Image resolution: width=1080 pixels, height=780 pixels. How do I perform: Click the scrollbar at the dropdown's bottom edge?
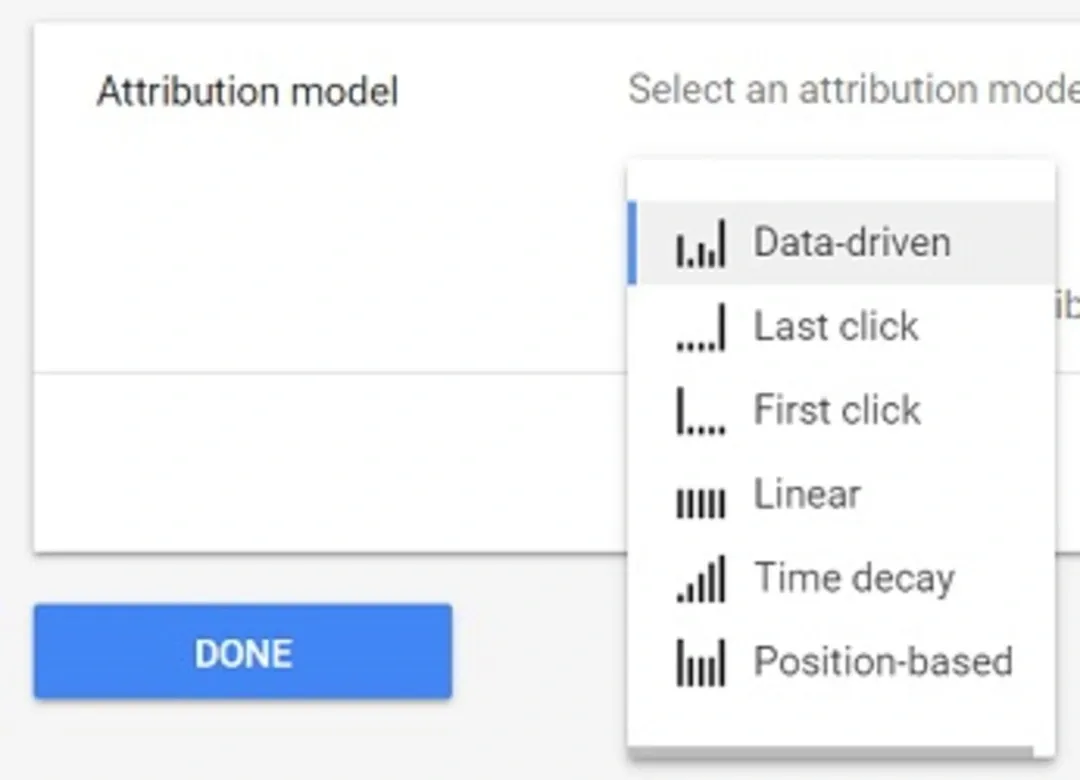click(831, 752)
